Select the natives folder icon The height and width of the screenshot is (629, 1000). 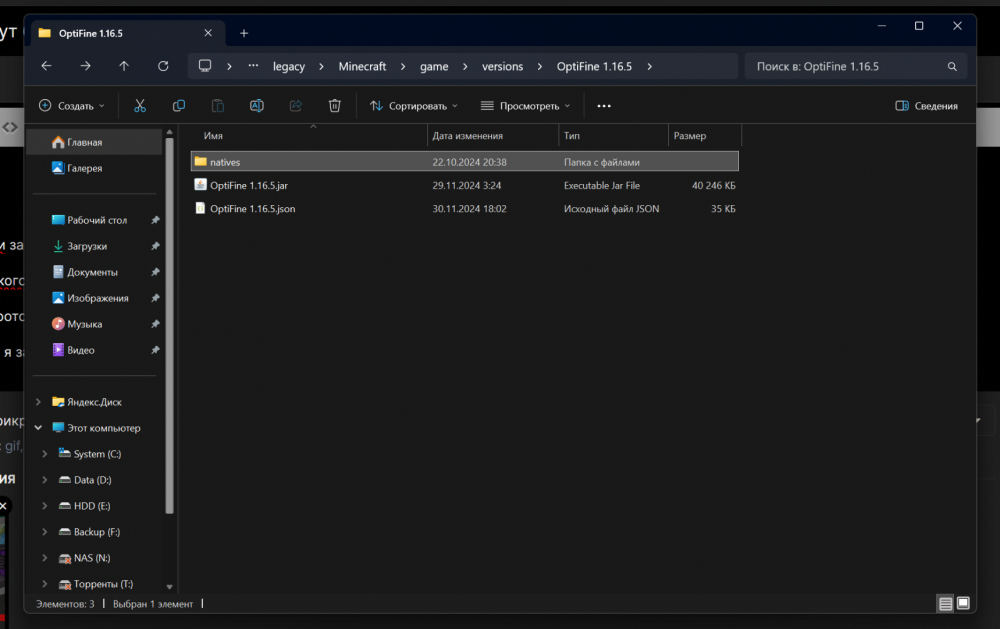tap(200, 161)
